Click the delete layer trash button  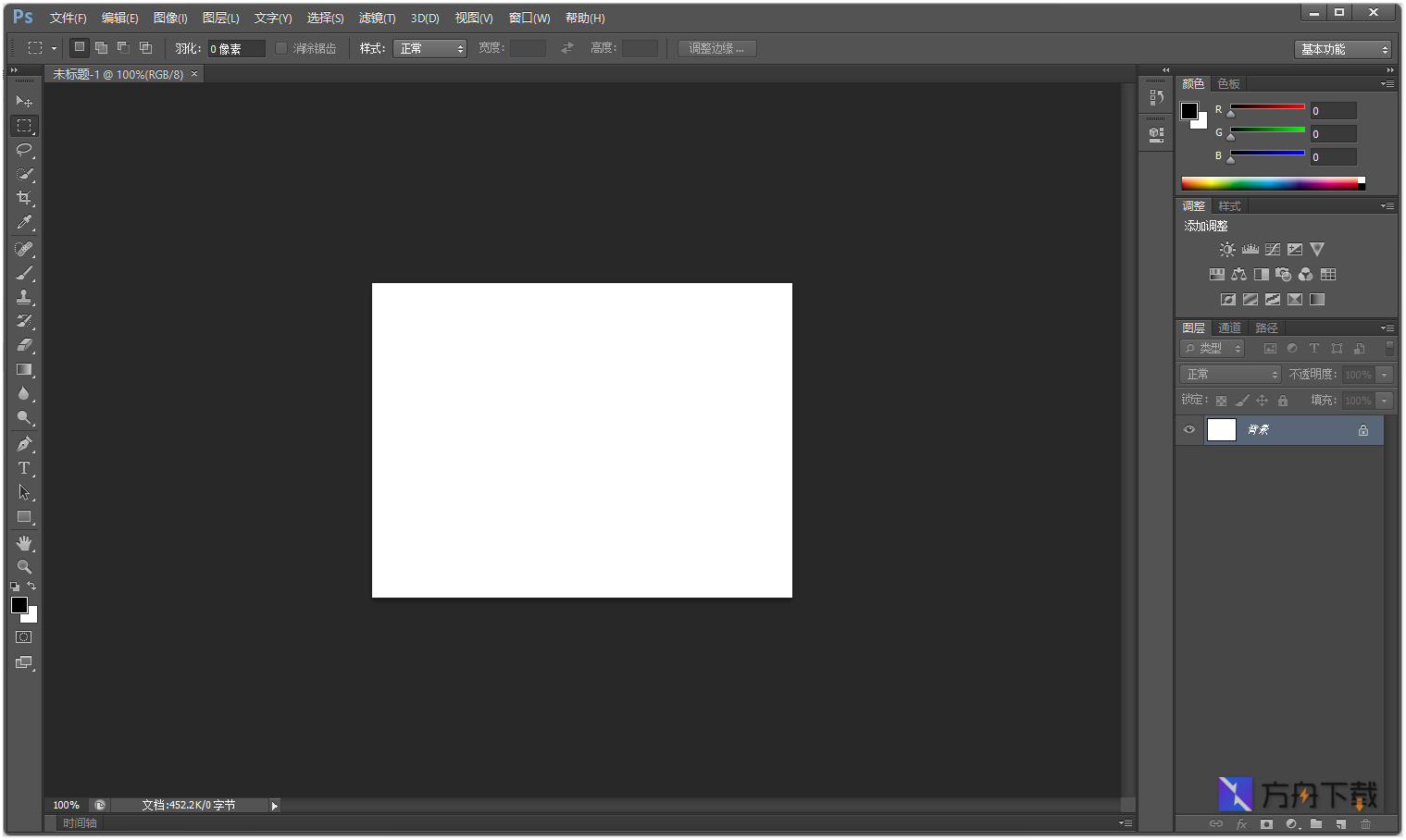[1365, 823]
